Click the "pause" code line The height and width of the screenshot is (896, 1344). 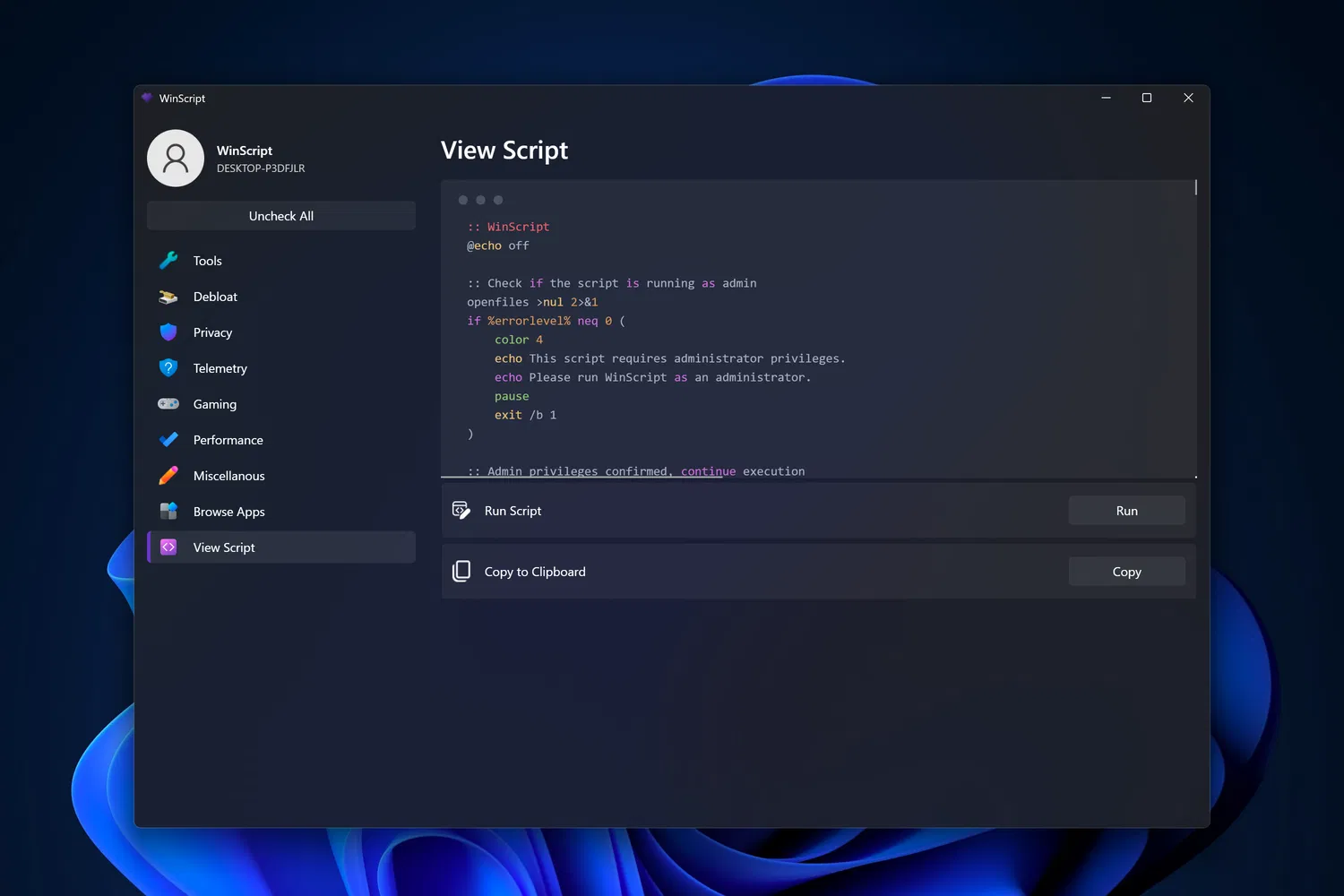(x=512, y=397)
